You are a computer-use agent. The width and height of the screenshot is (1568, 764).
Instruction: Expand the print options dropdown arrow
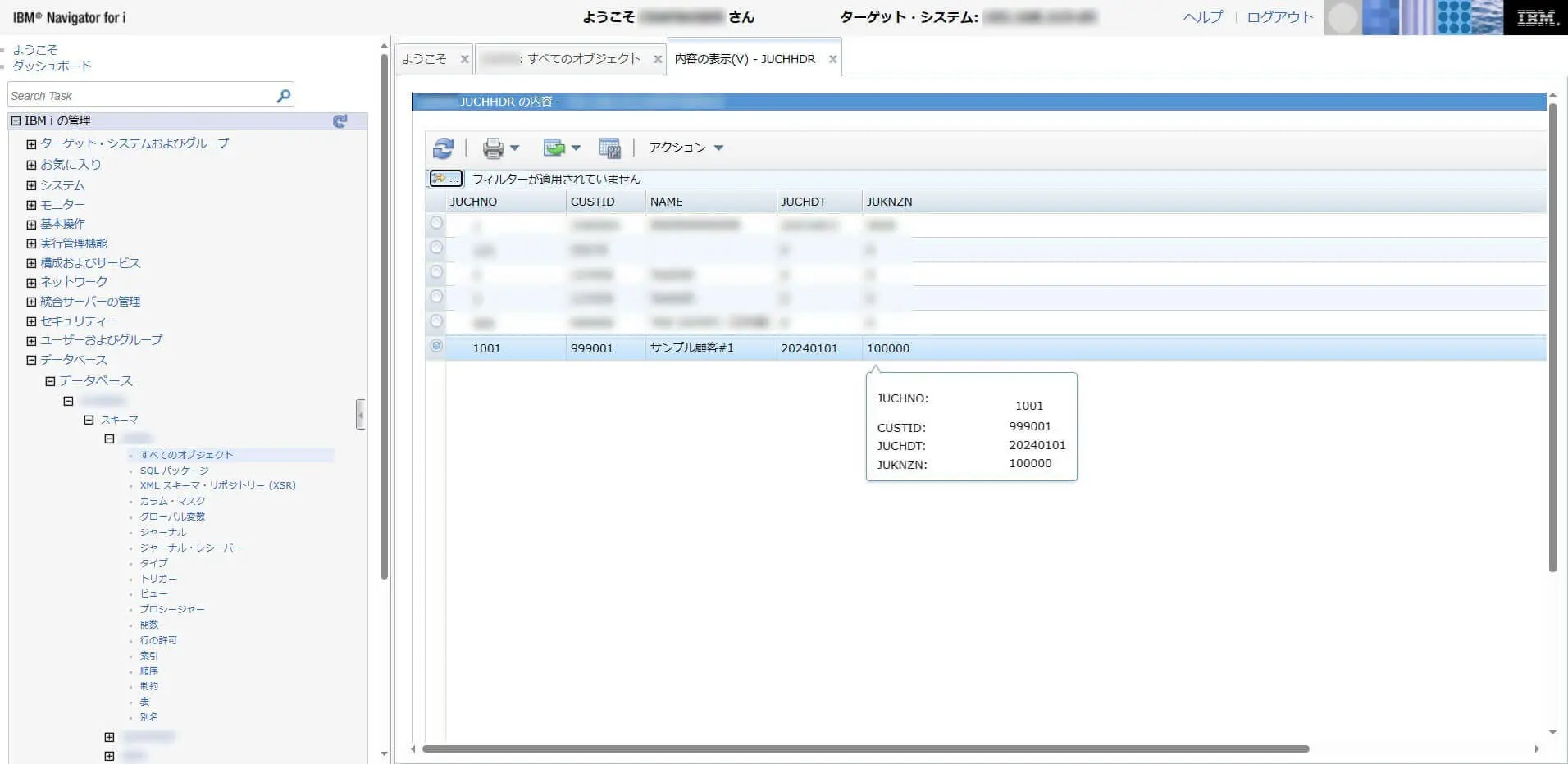point(515,148)
